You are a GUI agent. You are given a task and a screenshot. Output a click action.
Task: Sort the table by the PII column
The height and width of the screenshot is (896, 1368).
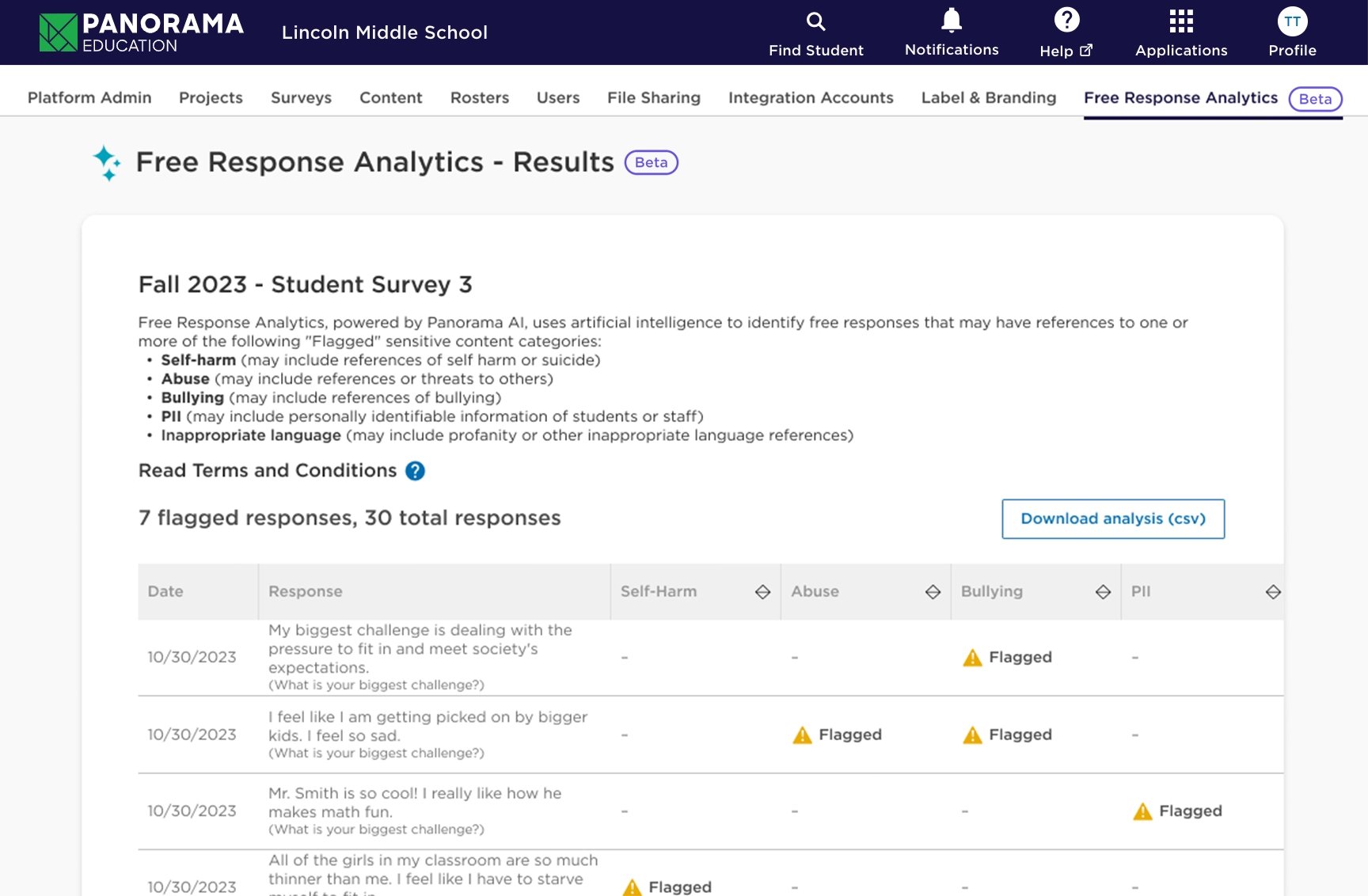click(x=1271, y=591)
